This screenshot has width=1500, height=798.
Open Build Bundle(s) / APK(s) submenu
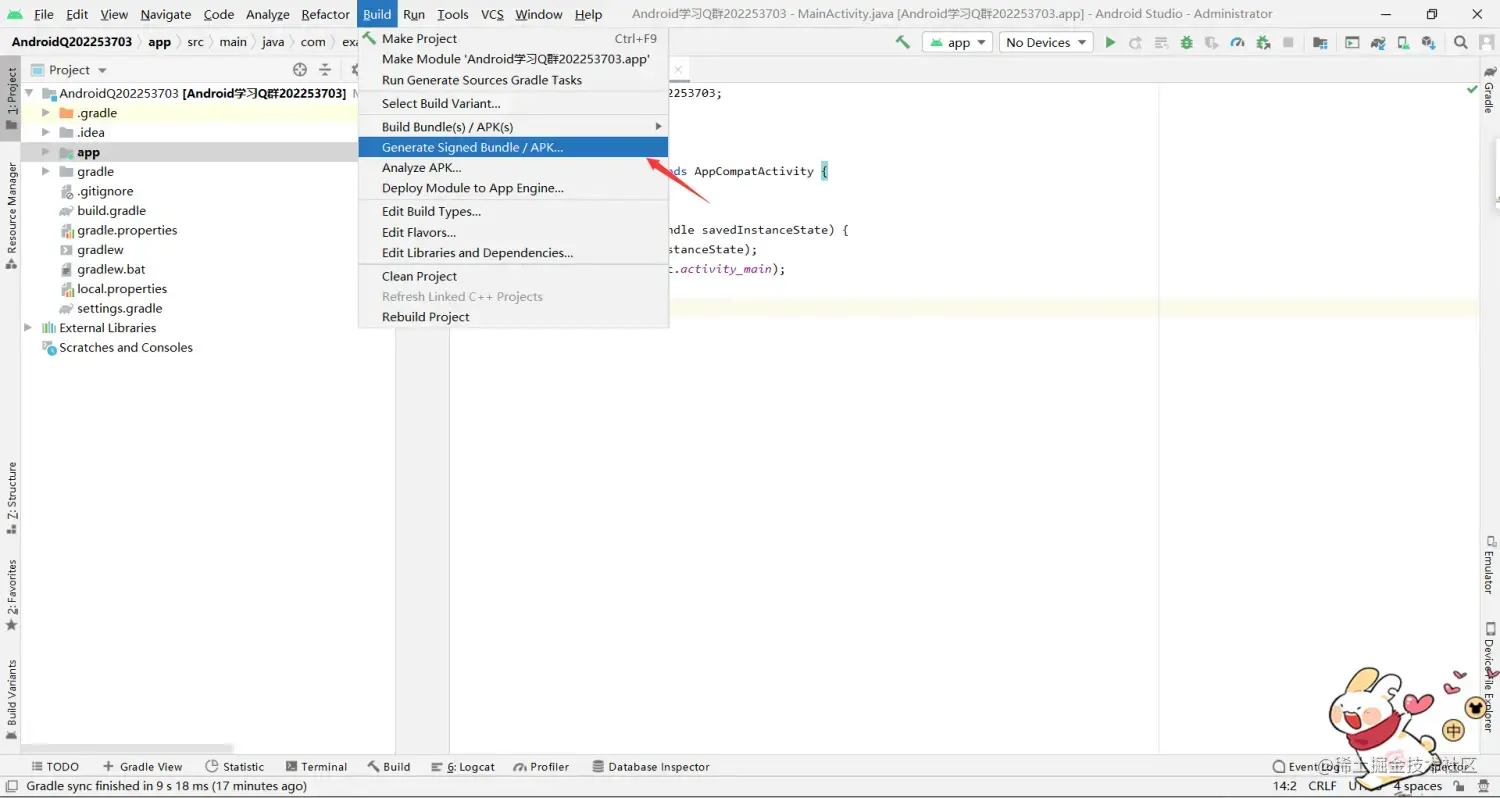[513, 126]
